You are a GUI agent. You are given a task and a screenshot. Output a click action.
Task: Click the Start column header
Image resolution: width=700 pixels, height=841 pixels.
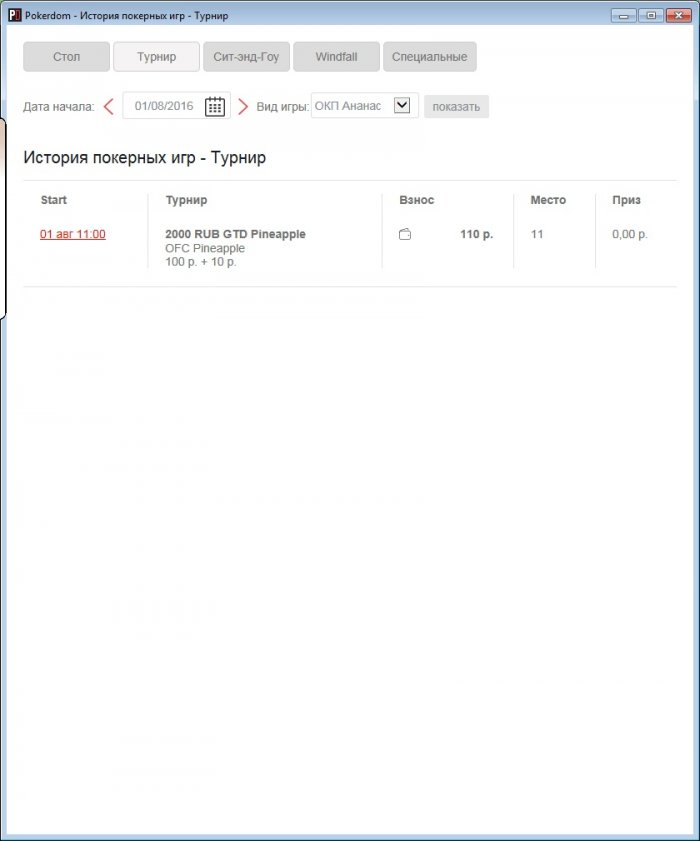coord(54,200)
